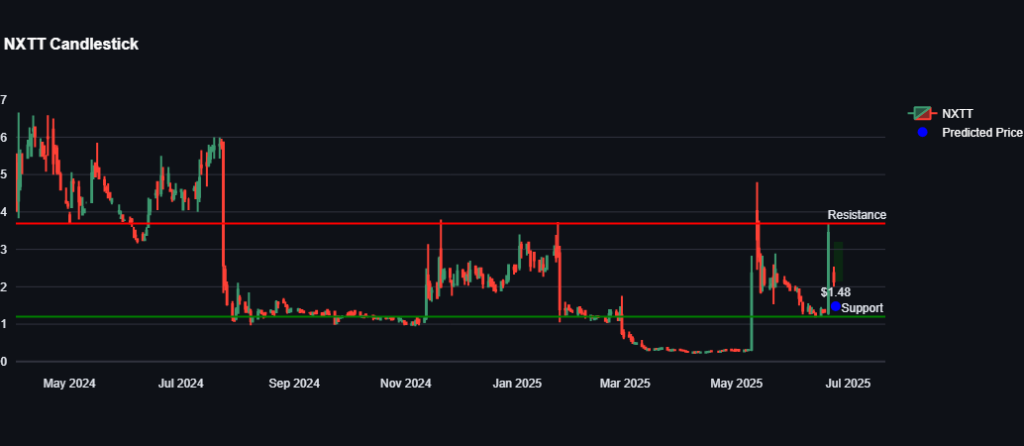Click the May 2024 x-axis label
Screen dimensions: 1024x446
69,383
